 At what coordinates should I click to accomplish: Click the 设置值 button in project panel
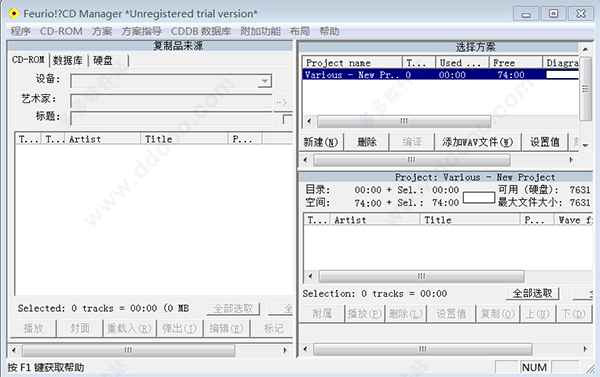tap(545, 142)
